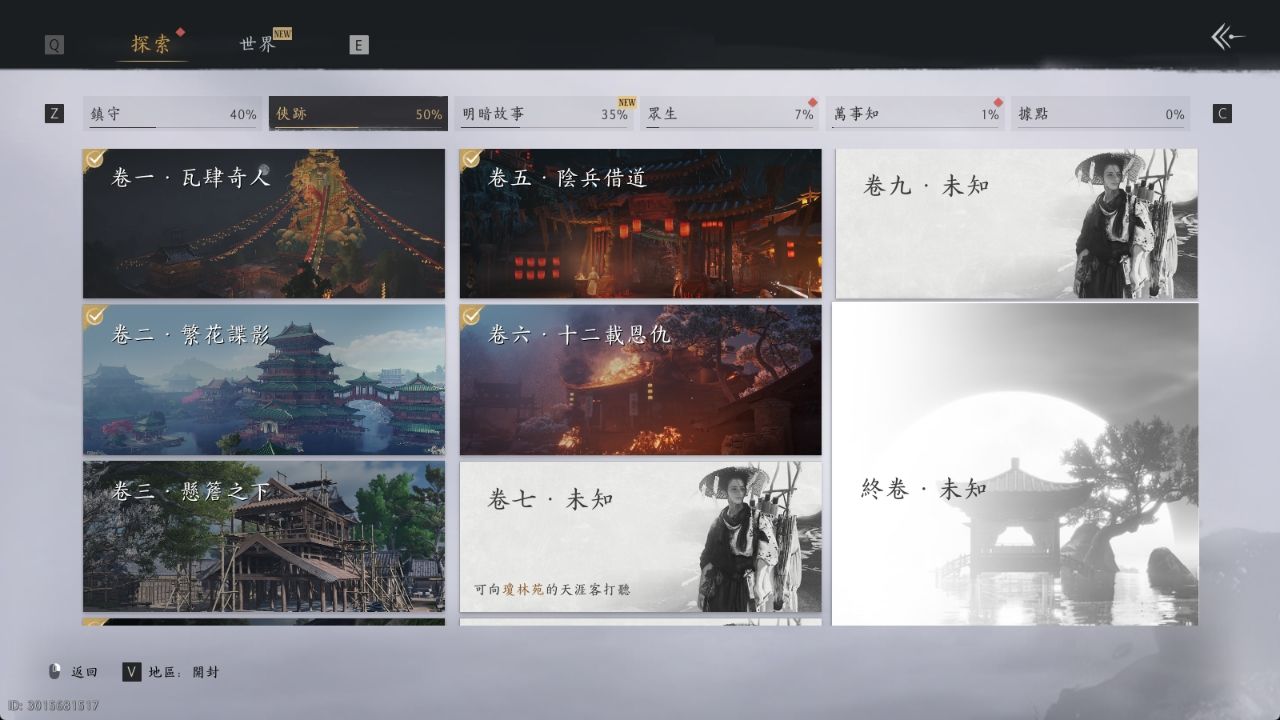Open the 眾生 7% category
Viewport: 1280px width, 720px height.
click(x=730, y=114)
